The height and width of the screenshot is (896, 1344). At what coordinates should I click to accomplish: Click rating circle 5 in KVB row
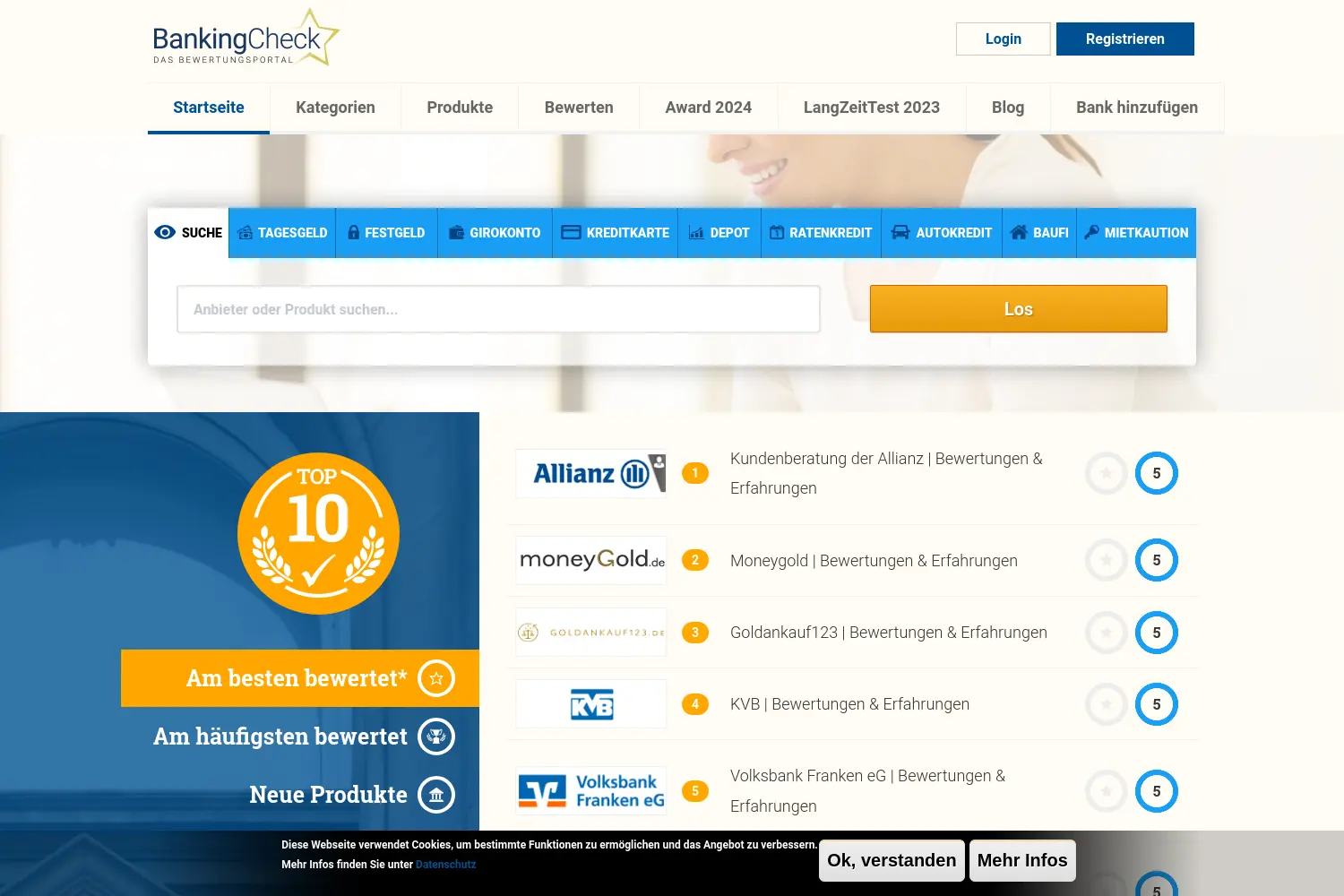click(1157, 704)
